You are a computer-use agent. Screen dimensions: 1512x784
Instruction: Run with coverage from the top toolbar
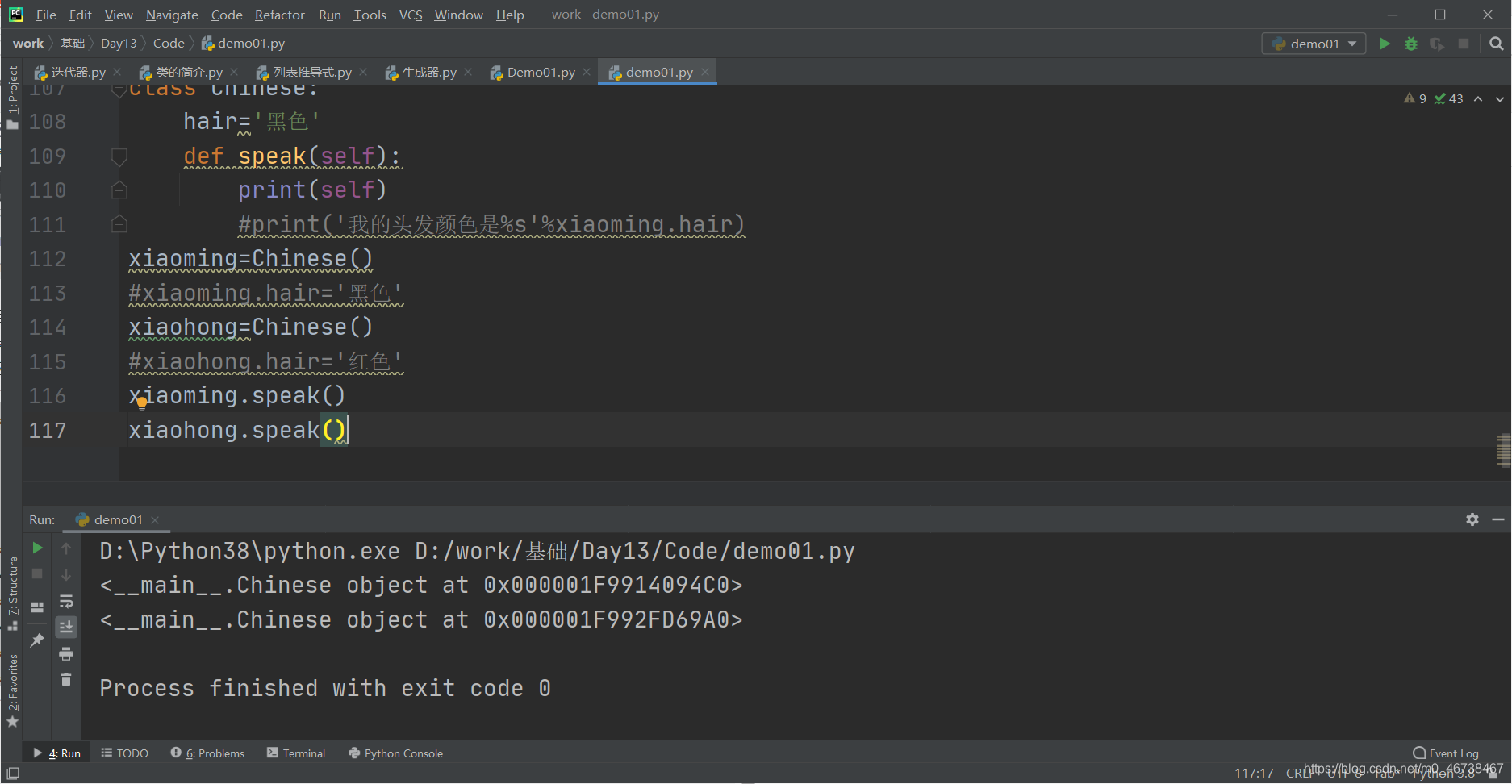[1437, 44]
